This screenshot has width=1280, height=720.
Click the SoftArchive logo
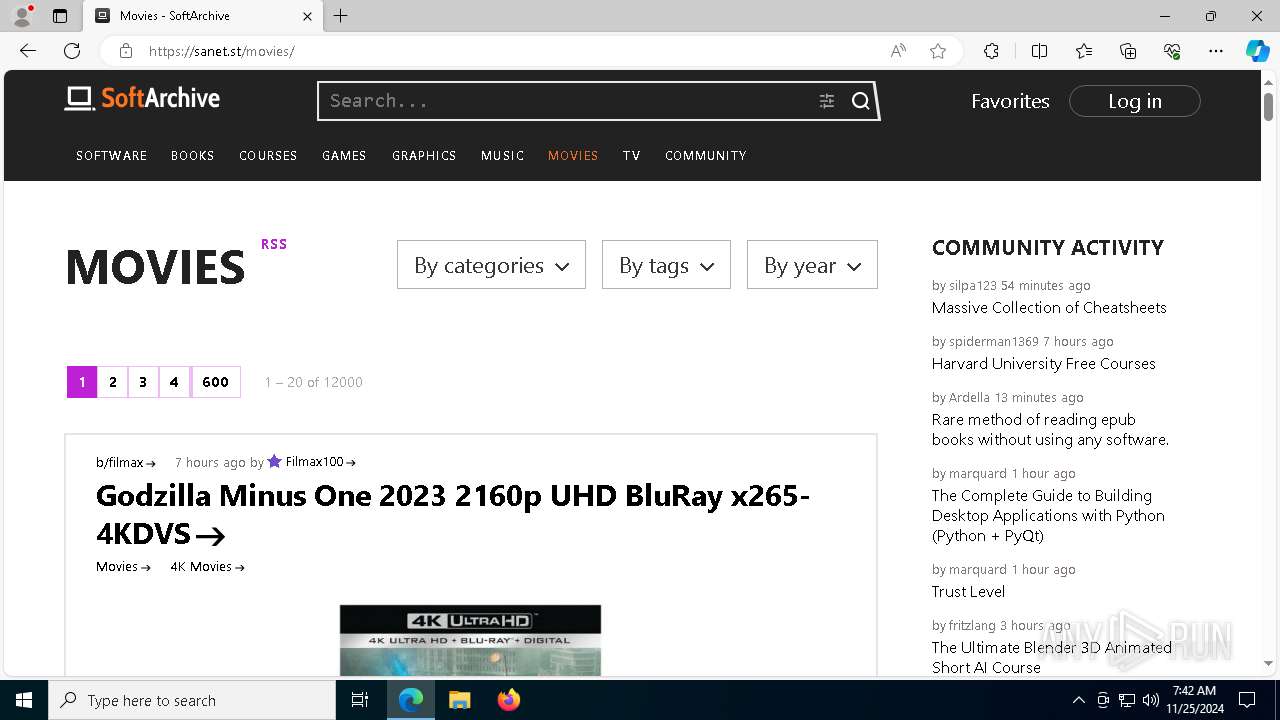point(142,98)
